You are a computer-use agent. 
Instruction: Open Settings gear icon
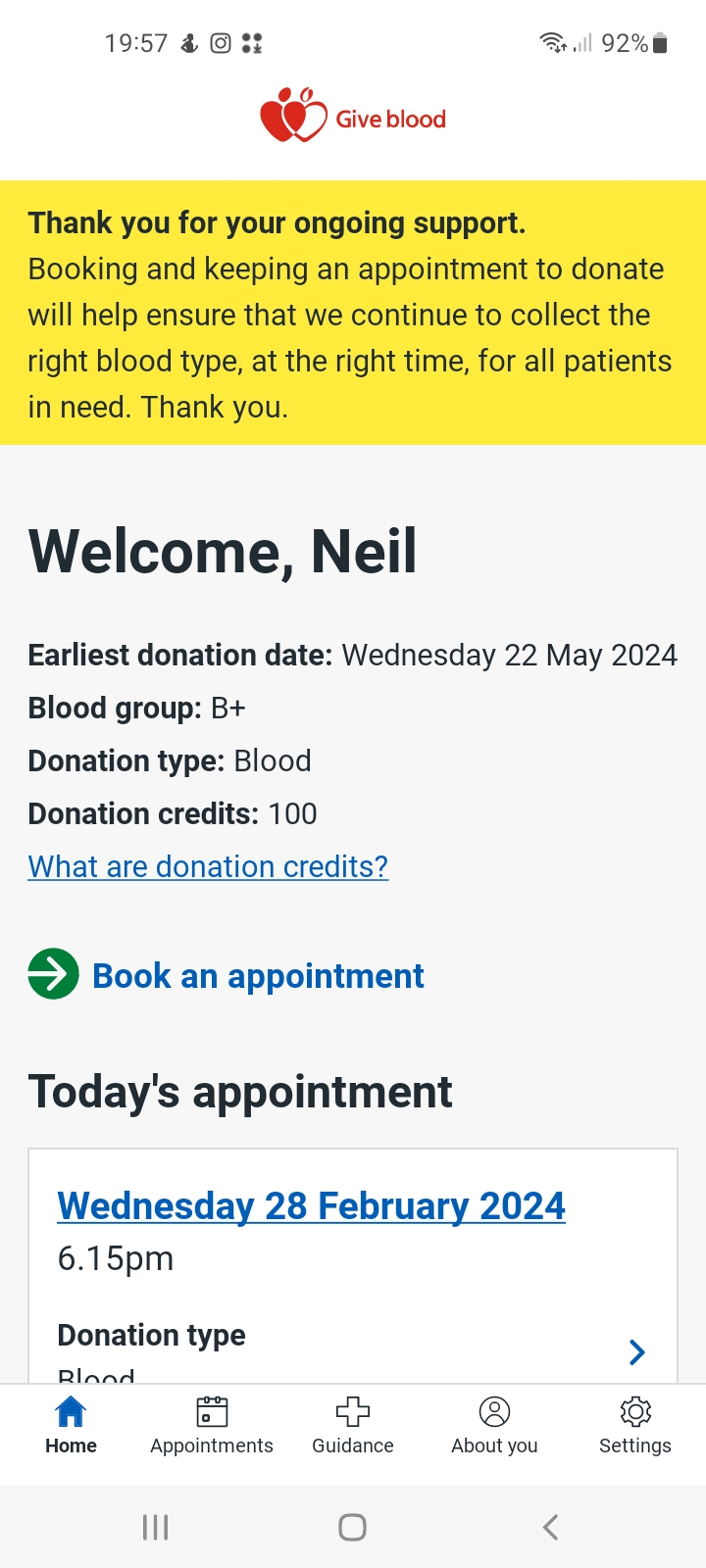[x=635, y=1412]
